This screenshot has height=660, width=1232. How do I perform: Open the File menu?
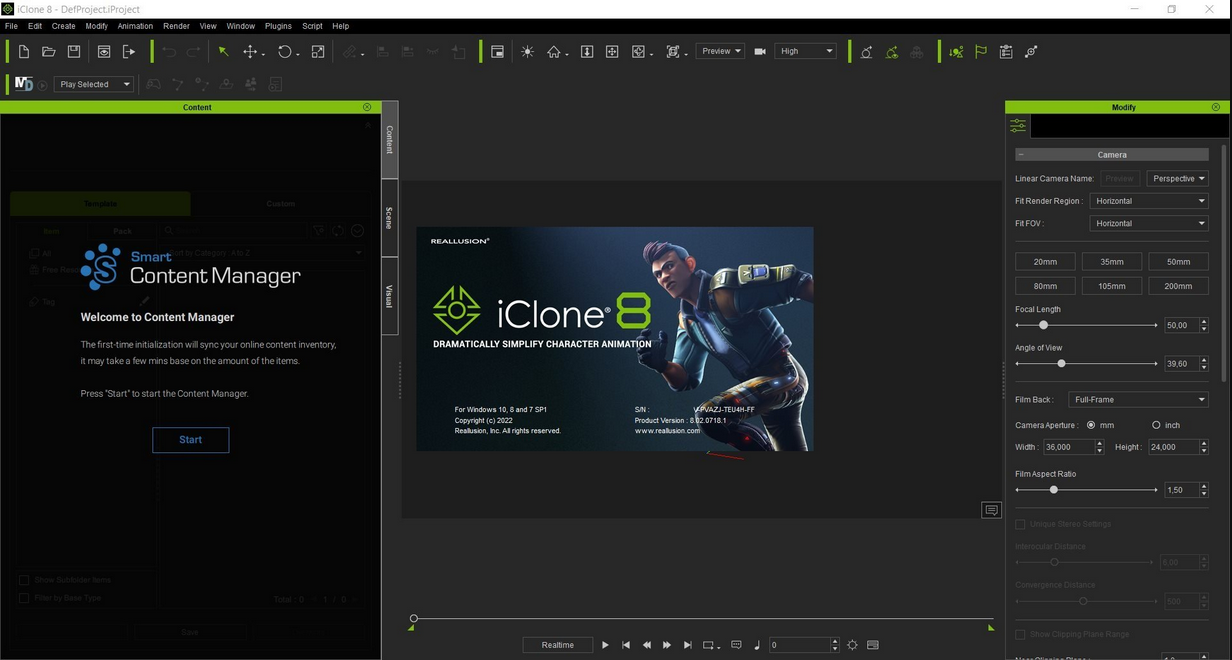click(x=11, y=26)
